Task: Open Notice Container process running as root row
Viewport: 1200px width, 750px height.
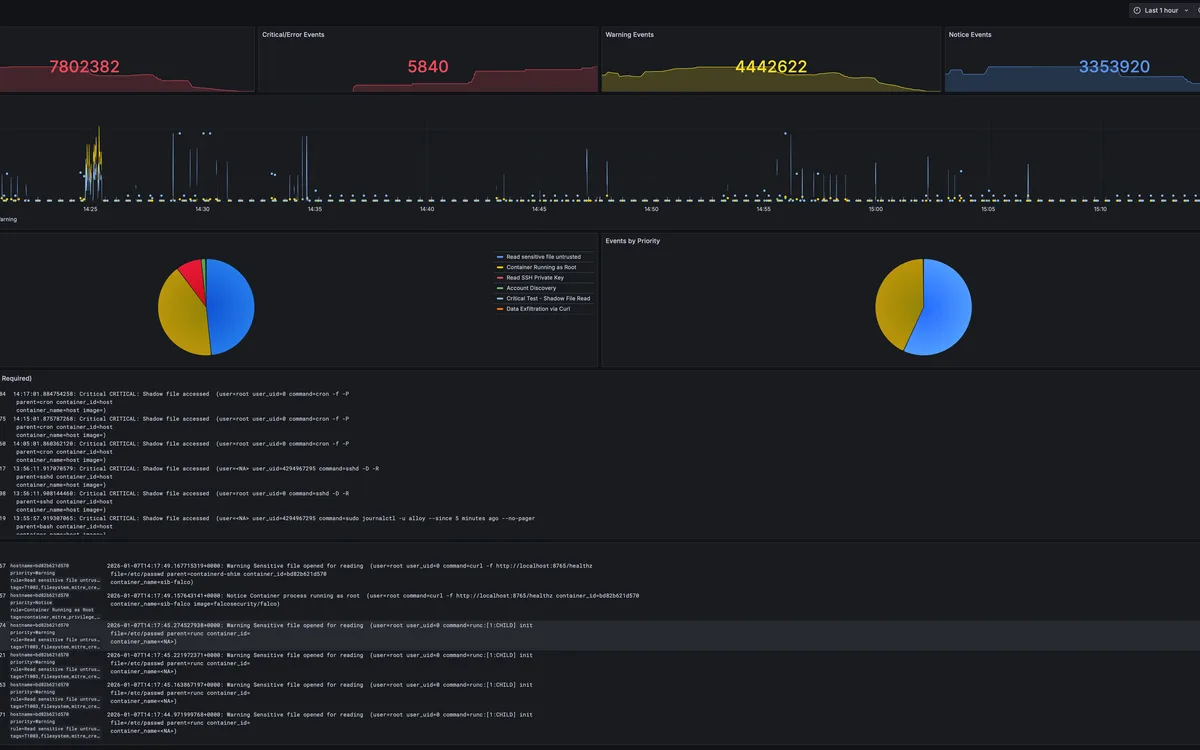Action: pos(600,606)
